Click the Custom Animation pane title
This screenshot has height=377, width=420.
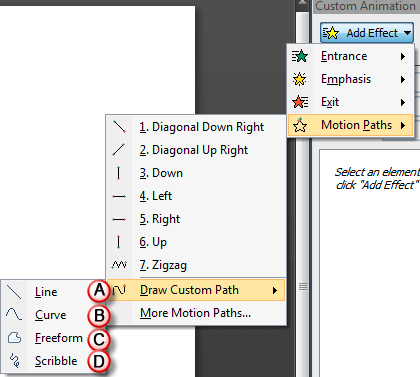[365, 6]
